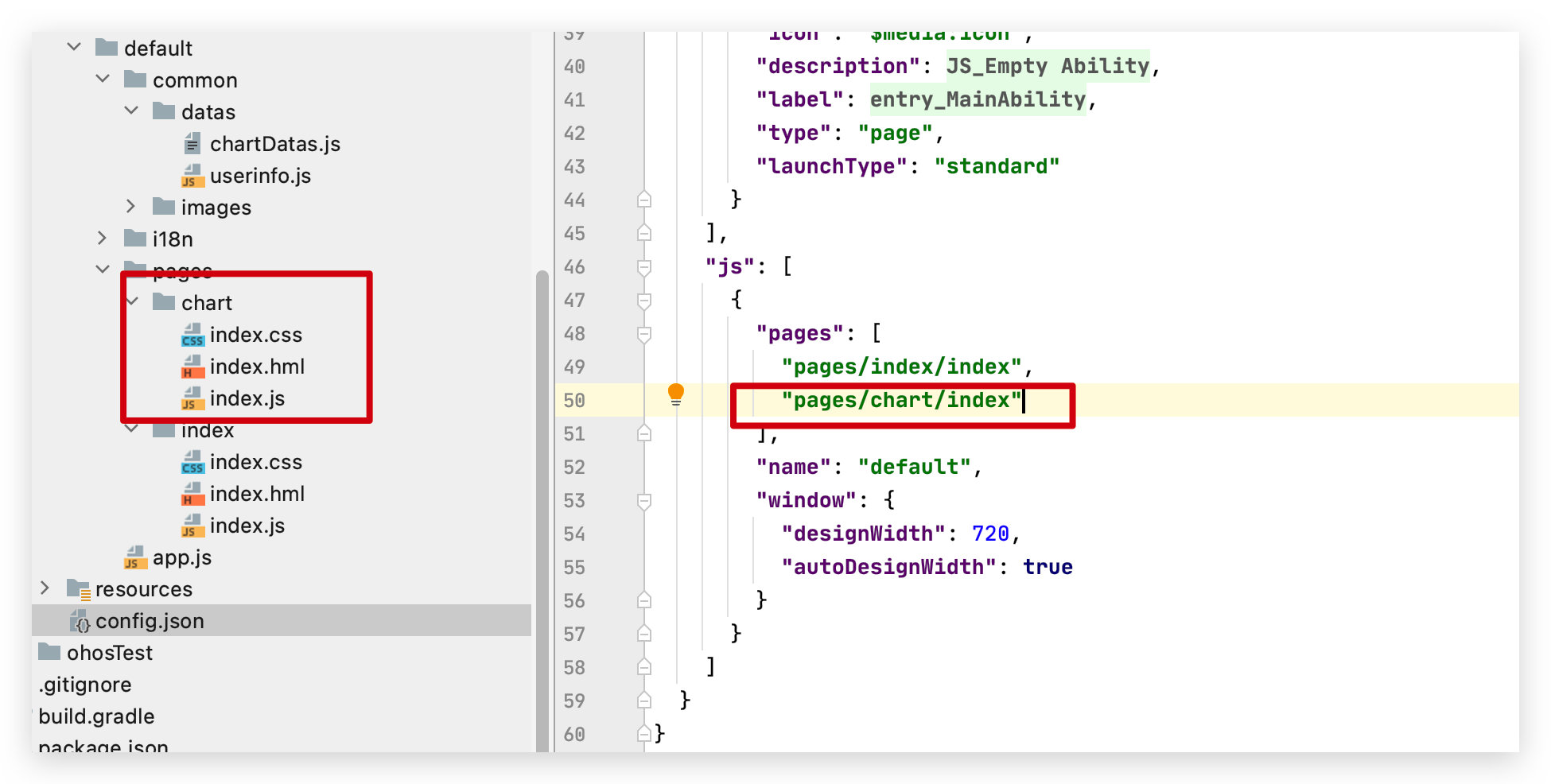Select the resources folder label
The image size is (1551, 784).
[x=144, y=588]
